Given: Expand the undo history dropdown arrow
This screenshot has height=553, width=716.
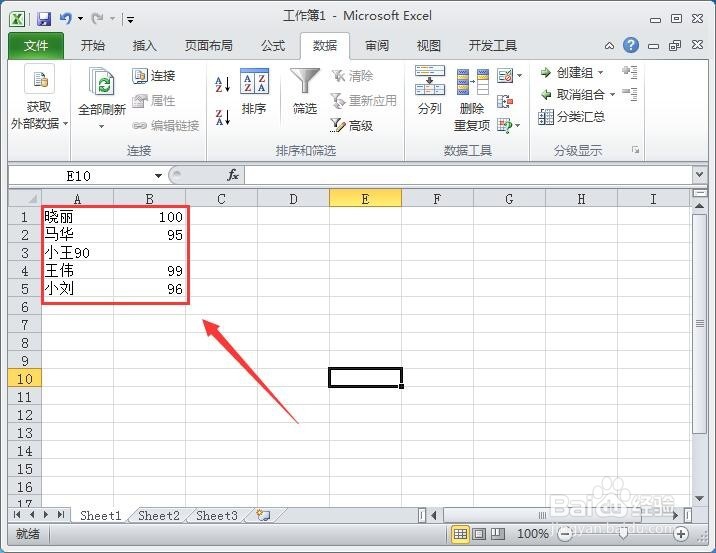Looking at the screenshot, I should tap(80, 19).
